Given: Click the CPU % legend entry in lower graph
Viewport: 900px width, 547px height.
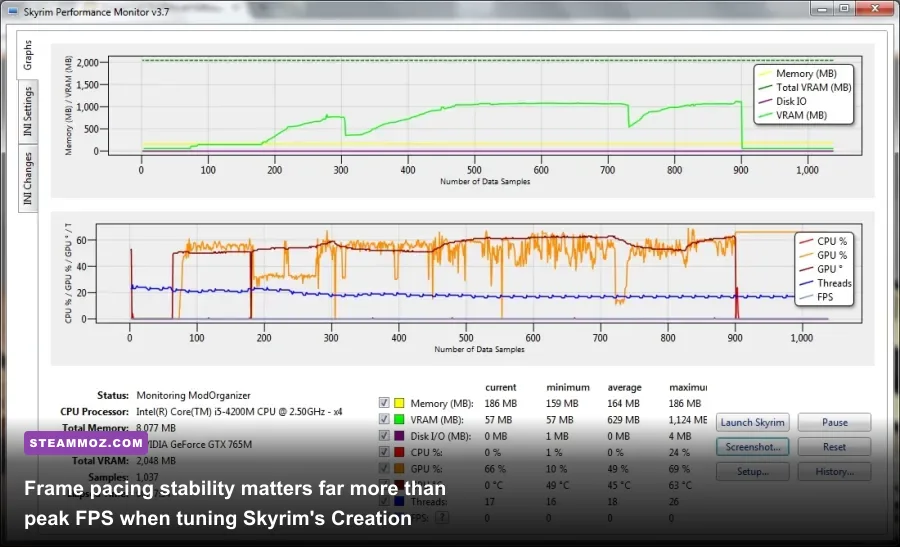Looking at the screenshot, I should tap(823, 242).
